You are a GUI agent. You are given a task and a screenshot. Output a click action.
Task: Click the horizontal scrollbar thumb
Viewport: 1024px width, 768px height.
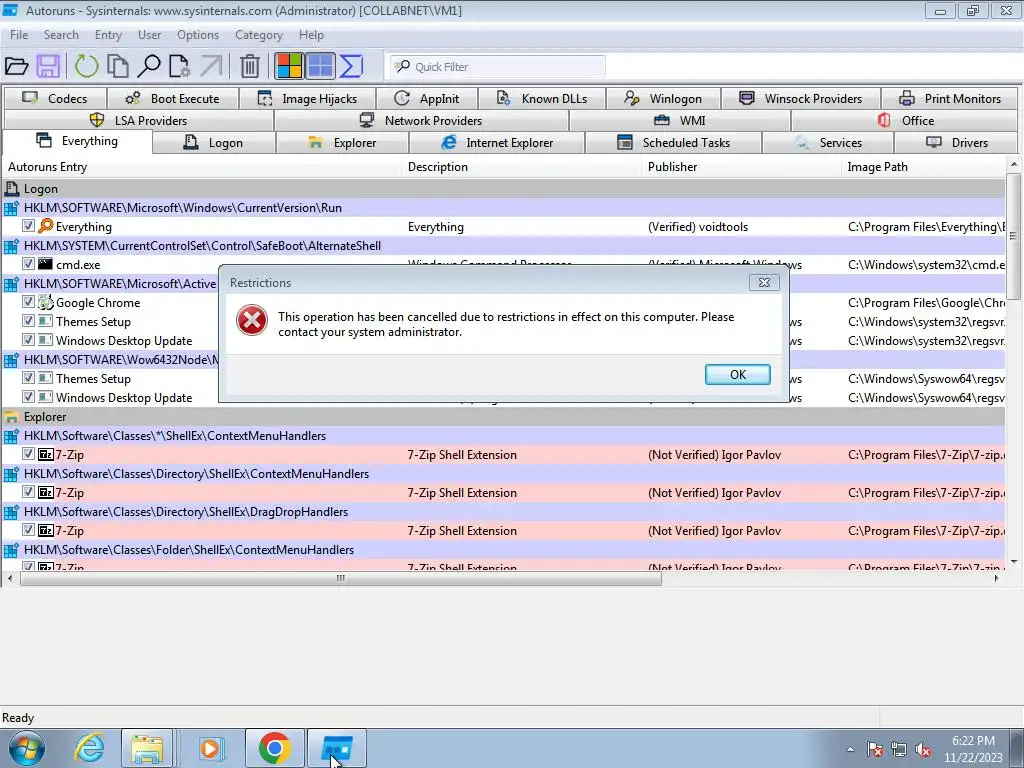click(340, 579)
